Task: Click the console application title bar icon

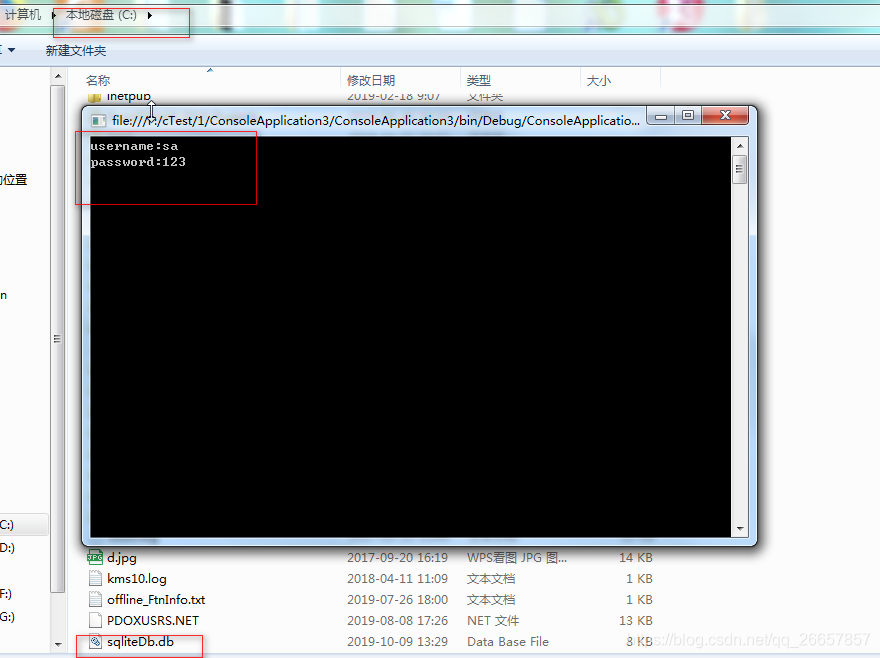Action: (98, 120)
